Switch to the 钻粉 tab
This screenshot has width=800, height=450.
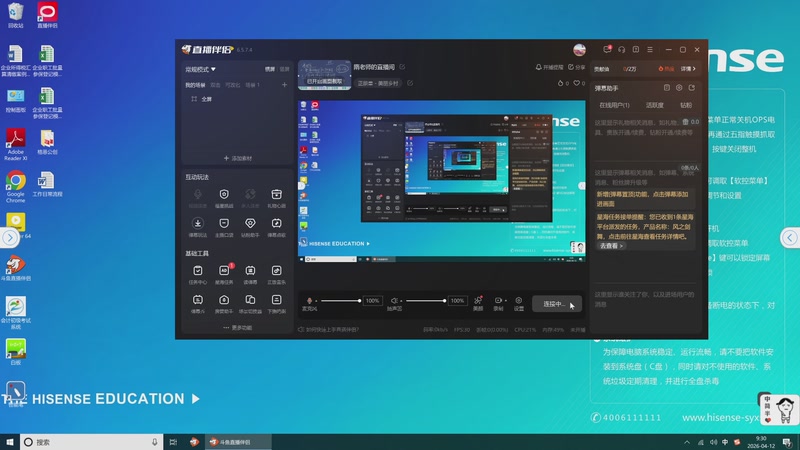(x=686, y=105)
